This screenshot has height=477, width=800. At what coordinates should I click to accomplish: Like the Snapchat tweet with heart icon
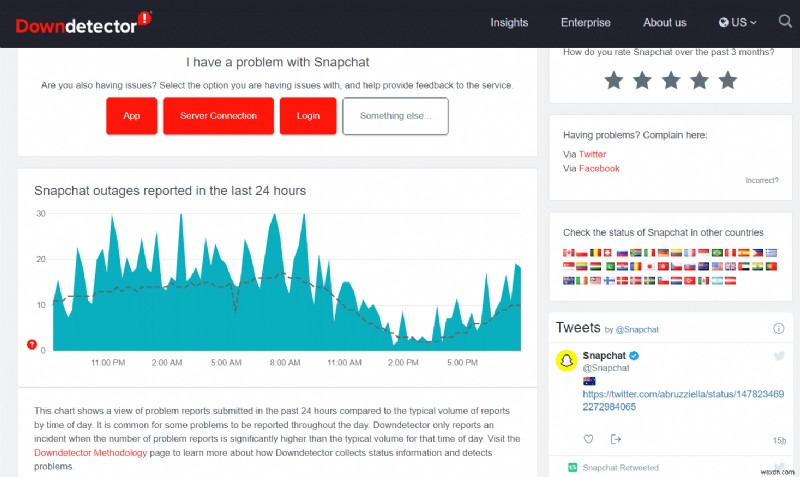point(588,439)
